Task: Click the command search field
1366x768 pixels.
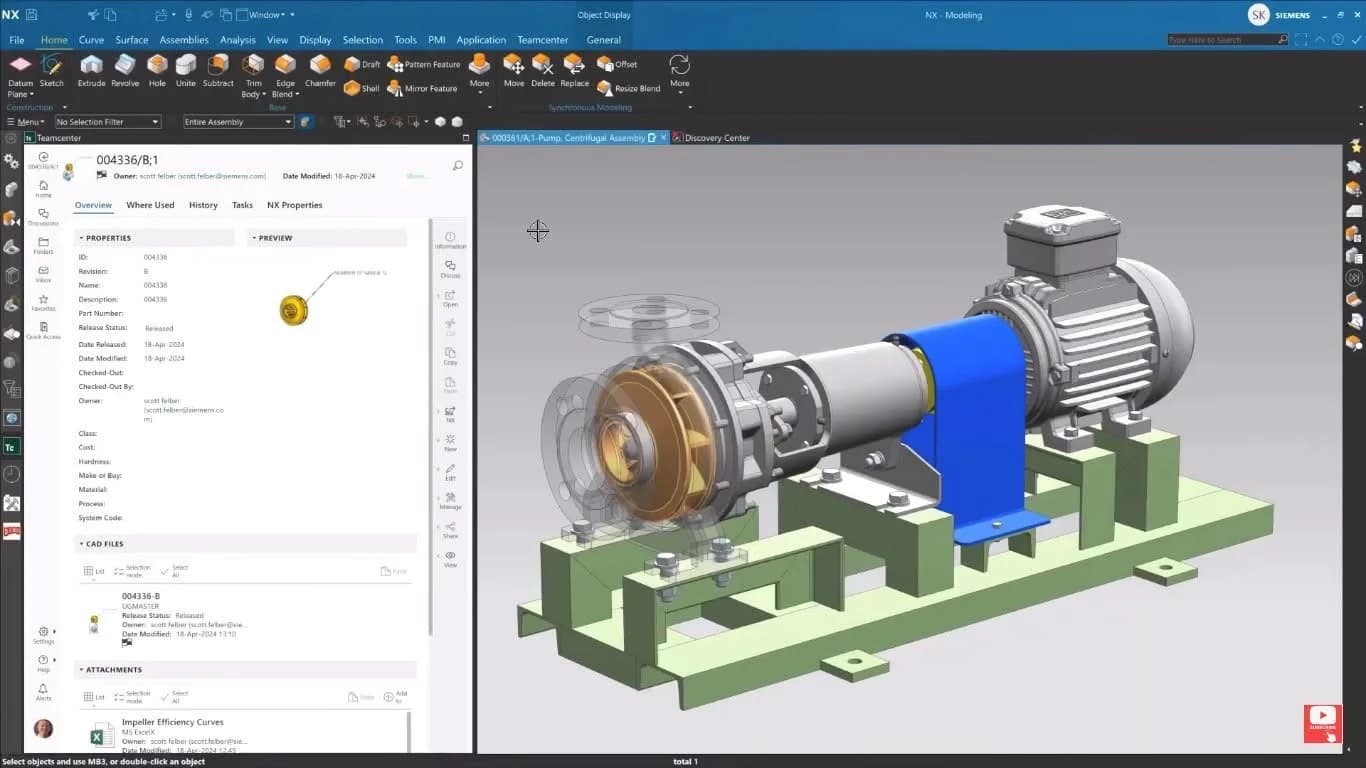Action: pos(1228,40)
